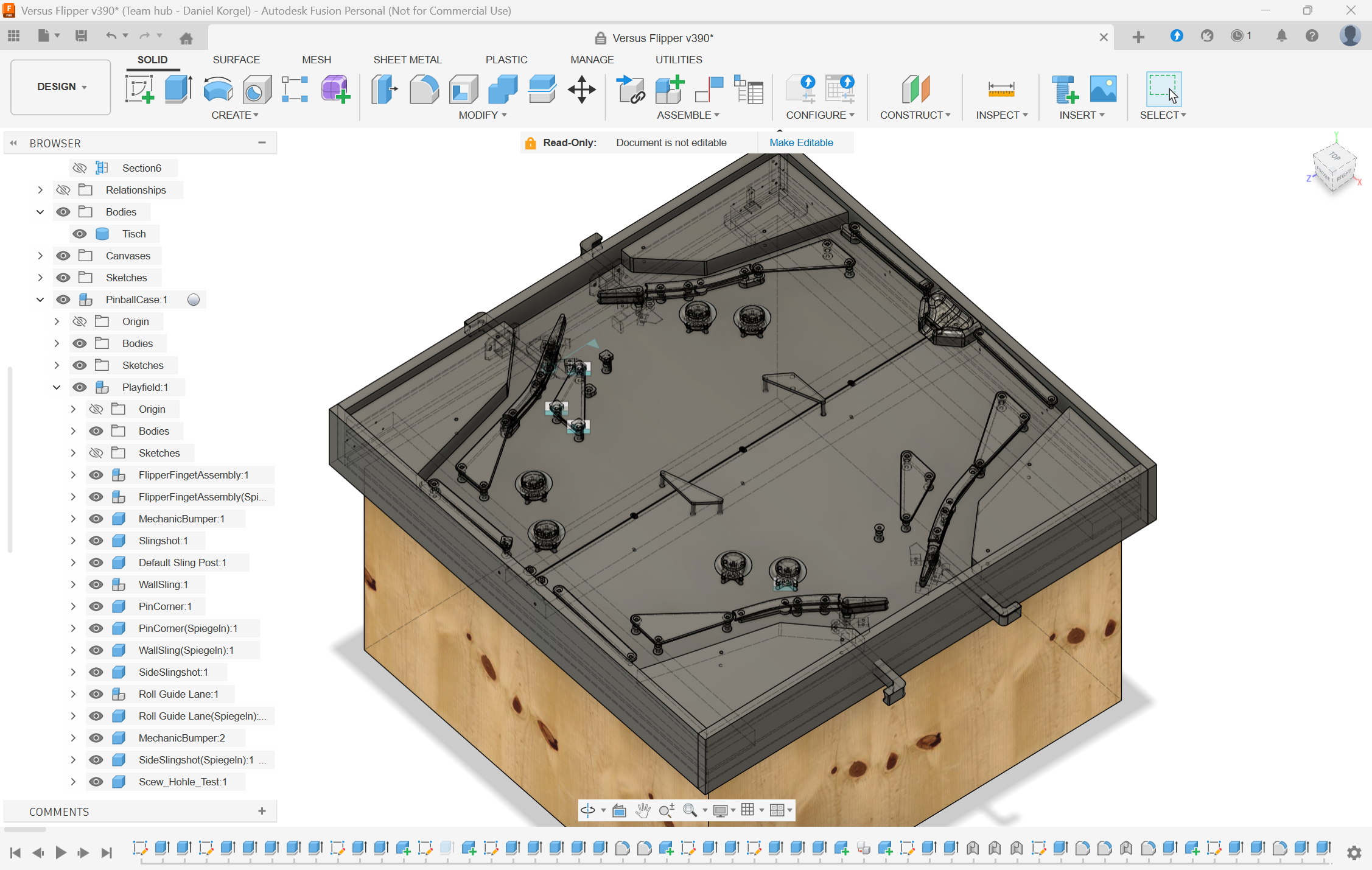Open the SHEET METAL tab
The image size is (1372, 870).
407,60
